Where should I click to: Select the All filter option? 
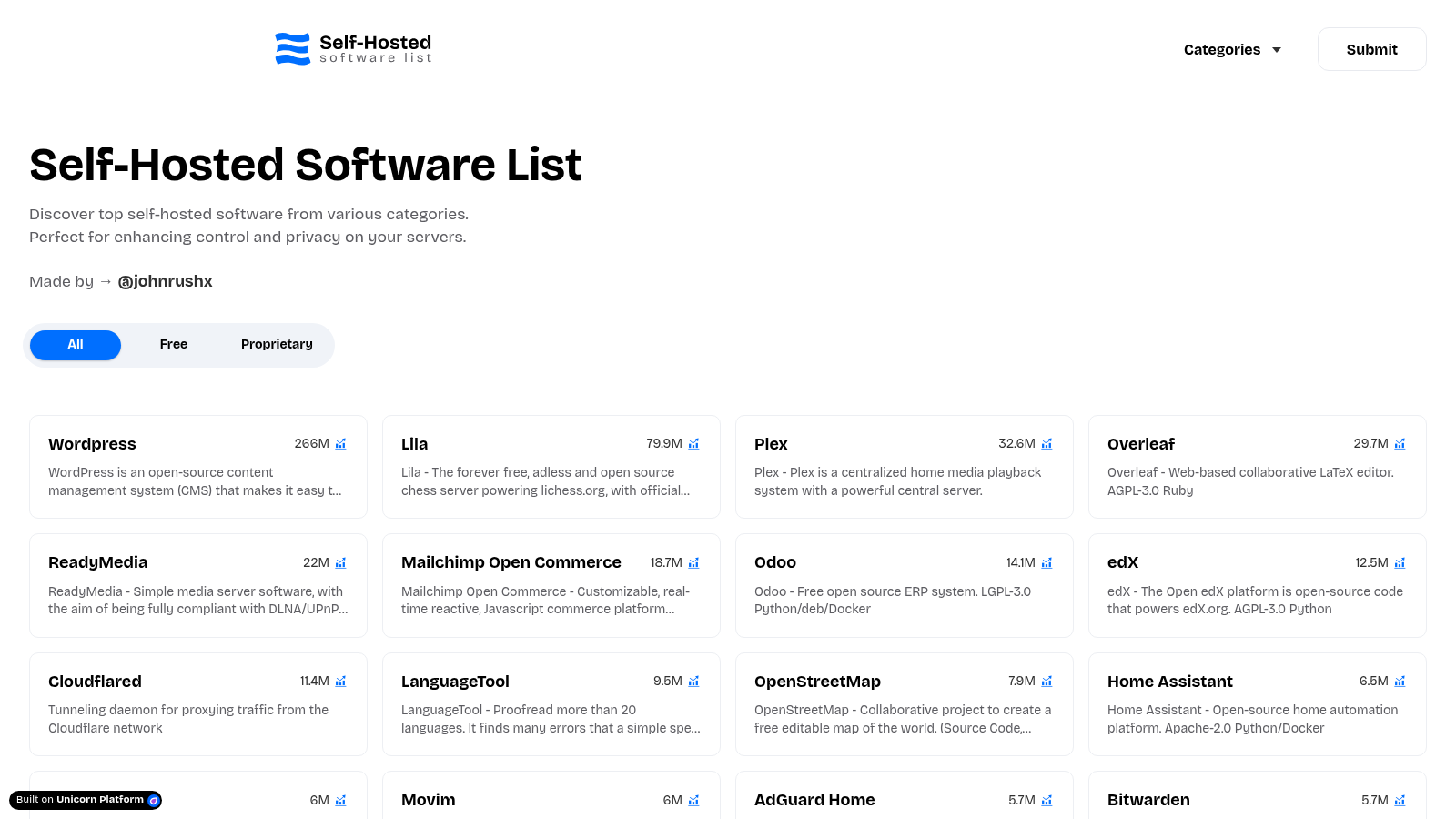click(x=76, y=345)
